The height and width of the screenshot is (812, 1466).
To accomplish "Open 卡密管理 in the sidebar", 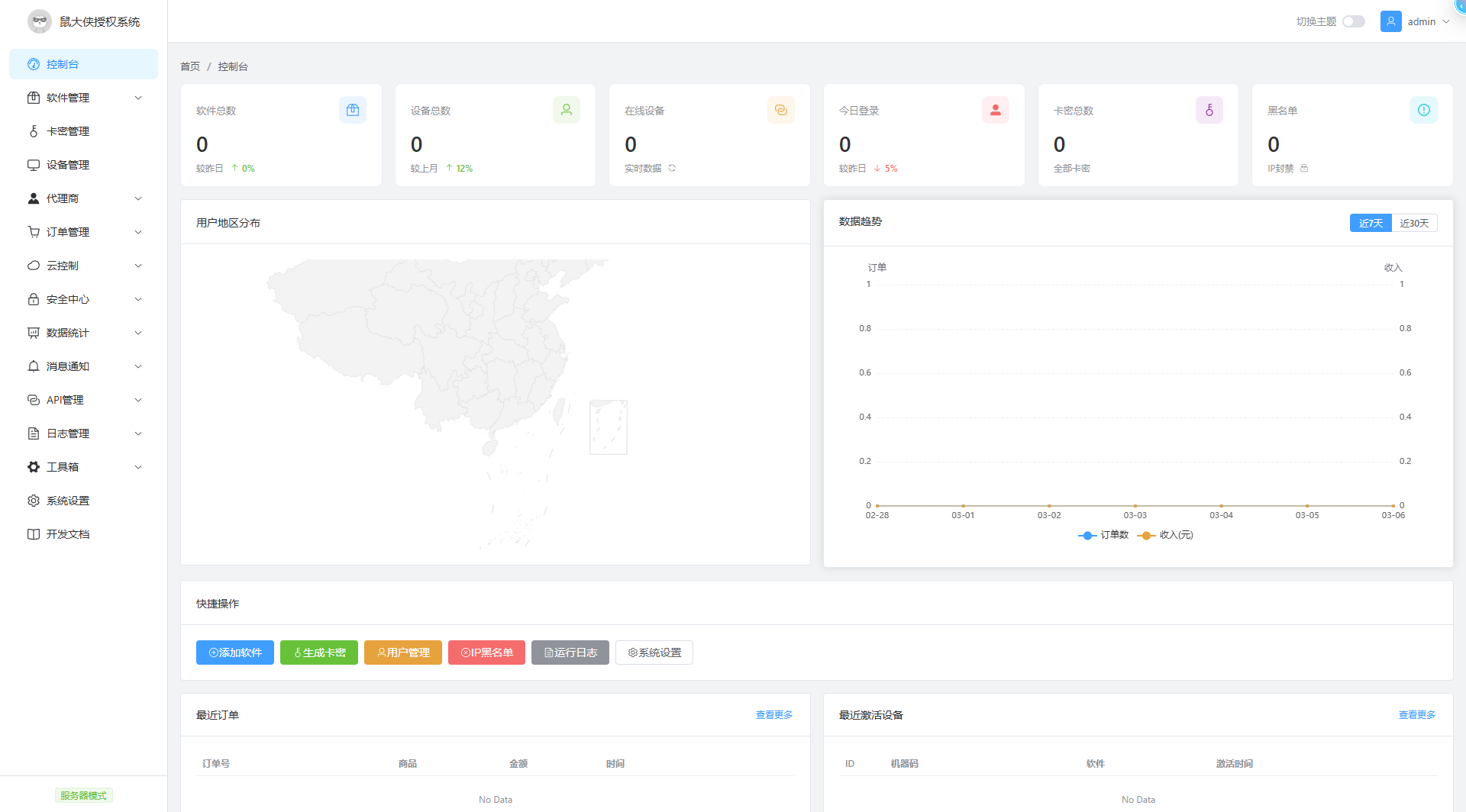I will pyautogui.click(x=68, y=131).
